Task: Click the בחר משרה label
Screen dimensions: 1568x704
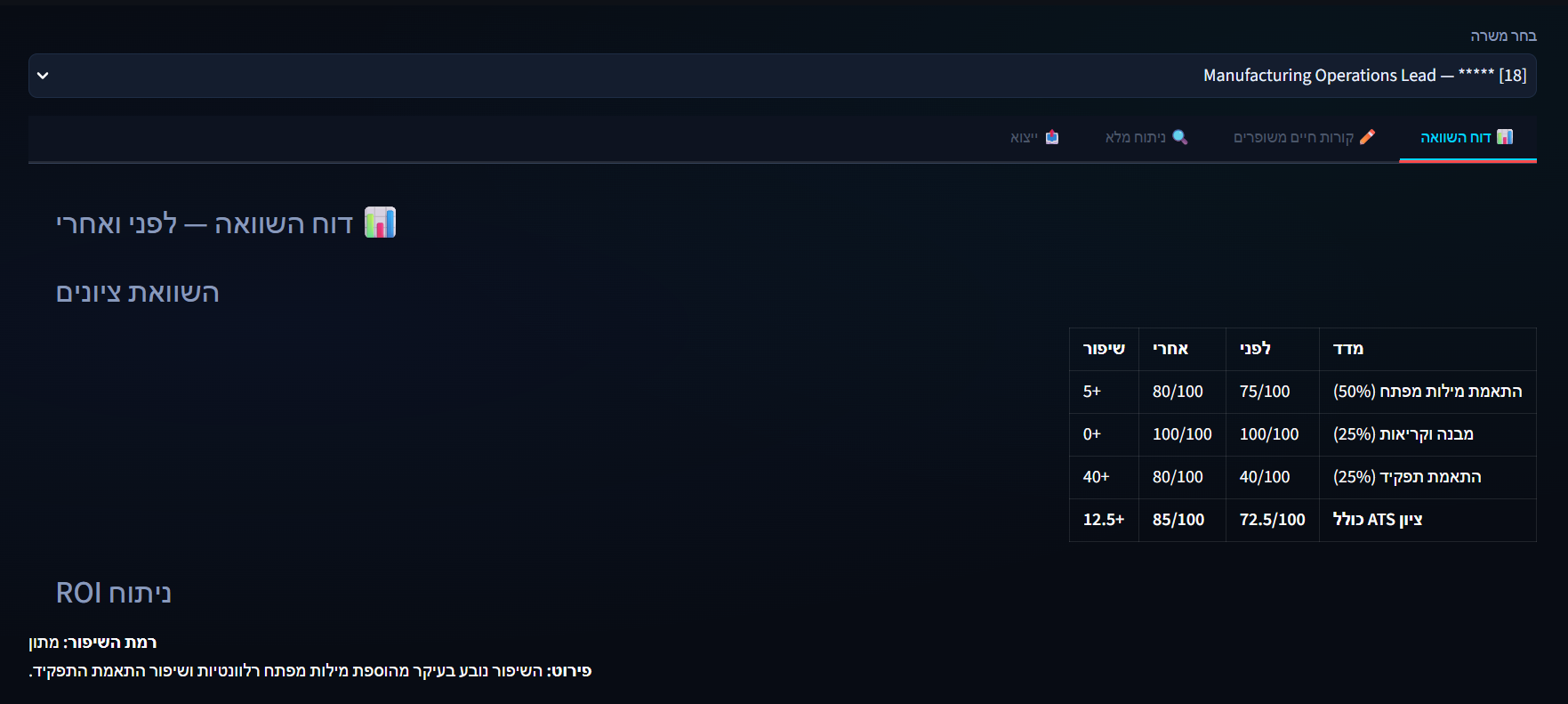Action: tap(1503, 36)
